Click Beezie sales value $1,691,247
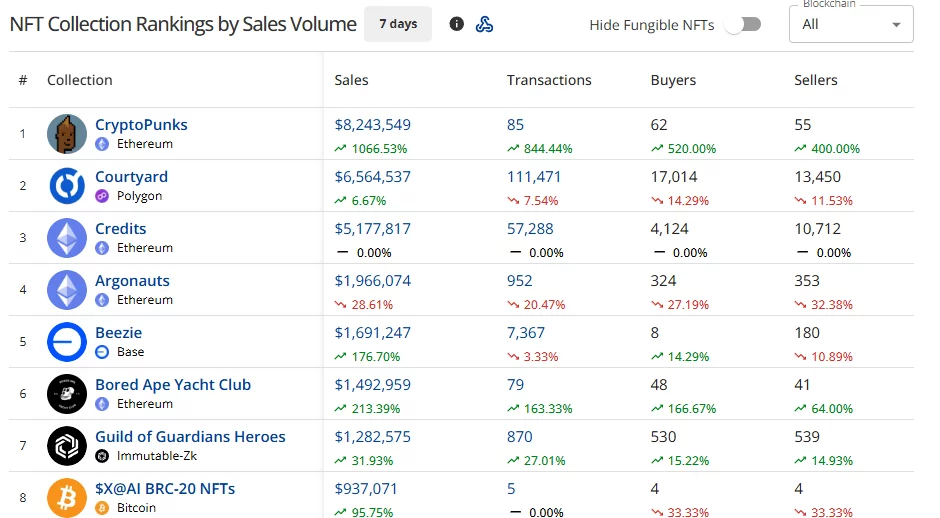940x518 pixels. pyautogui.click(x=373, y=333)
